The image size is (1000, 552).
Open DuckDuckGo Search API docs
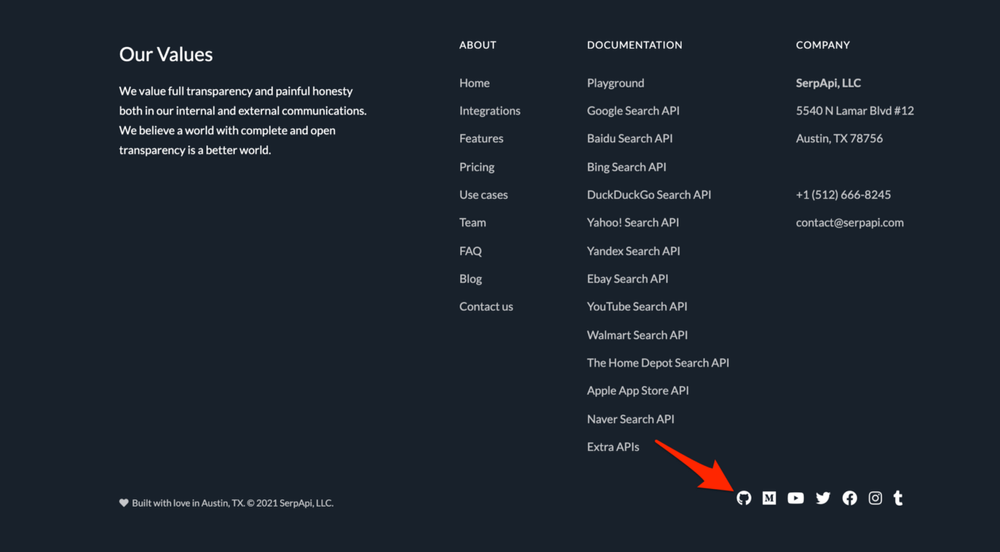649,195
